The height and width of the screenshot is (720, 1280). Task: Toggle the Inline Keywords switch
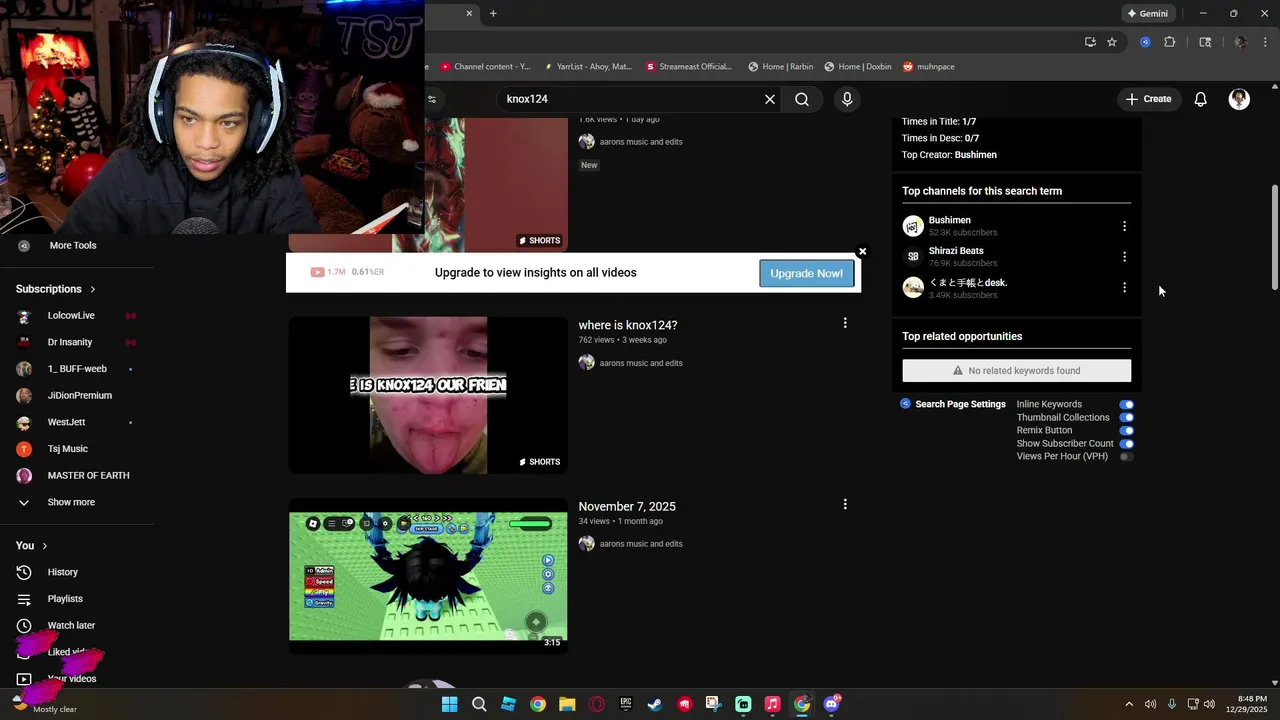pos(1127,405)
